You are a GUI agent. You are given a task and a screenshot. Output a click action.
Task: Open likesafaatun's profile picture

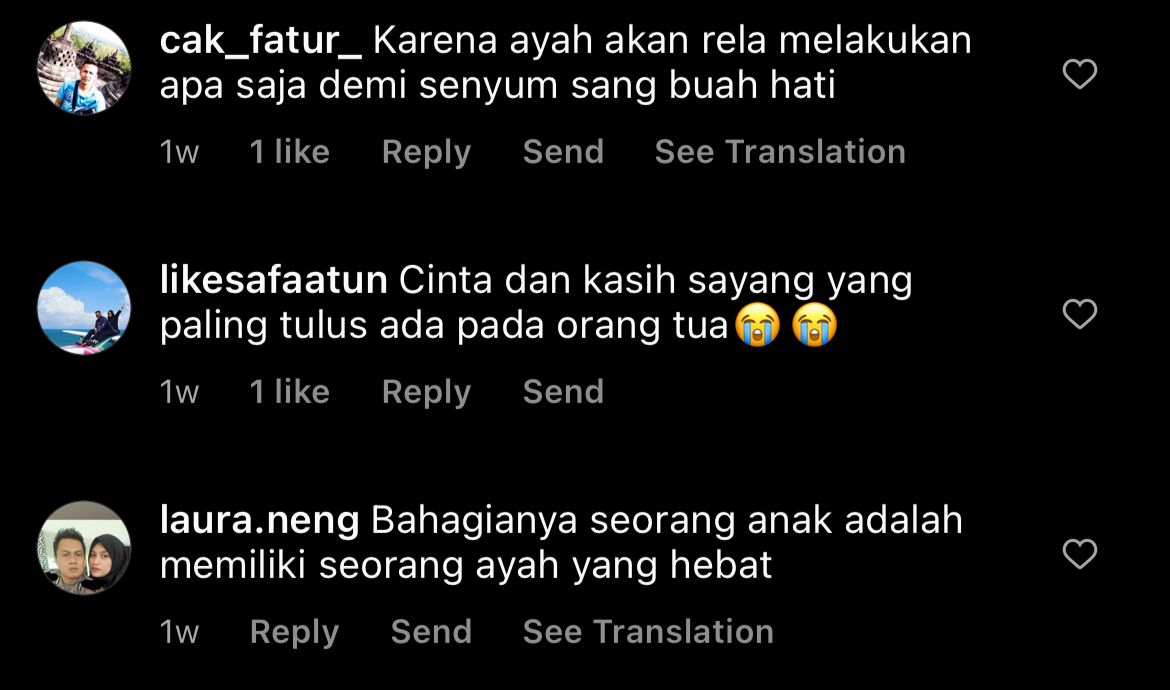(x=84, y=307)
